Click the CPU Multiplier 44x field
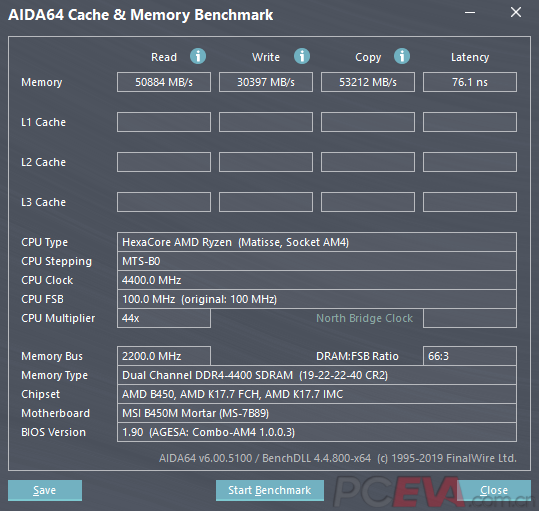Image resolution: width=539 pixels, height=511 pixels. click(x=164, y=318)
